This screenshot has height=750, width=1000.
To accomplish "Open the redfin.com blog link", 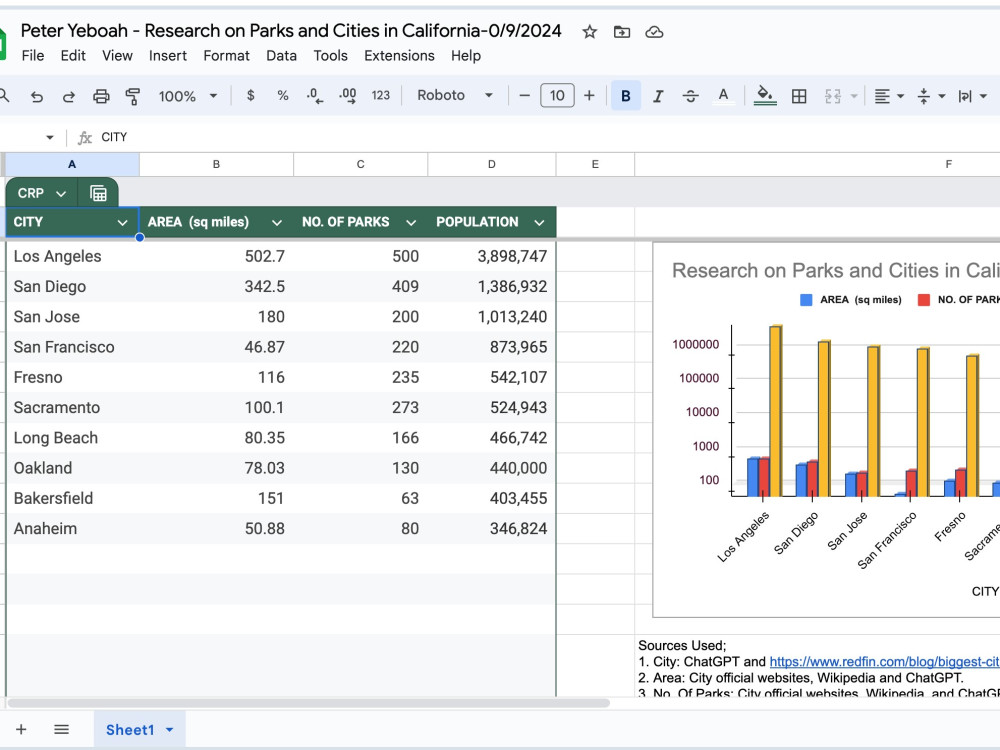I will click(x=885, y=662).
